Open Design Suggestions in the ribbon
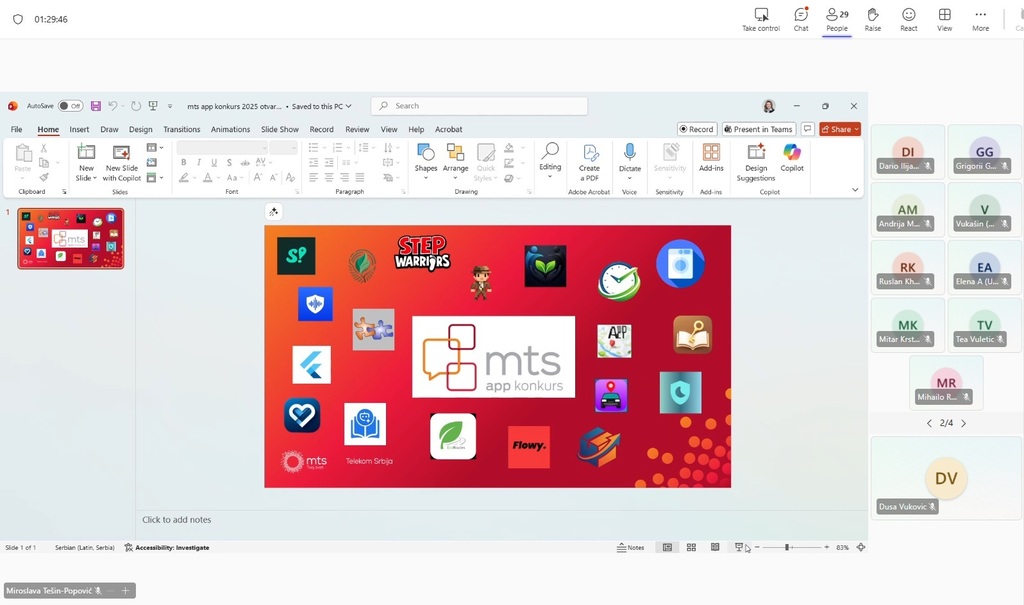The height and width of the screenshot is (605, 1024). pos(756,160)
